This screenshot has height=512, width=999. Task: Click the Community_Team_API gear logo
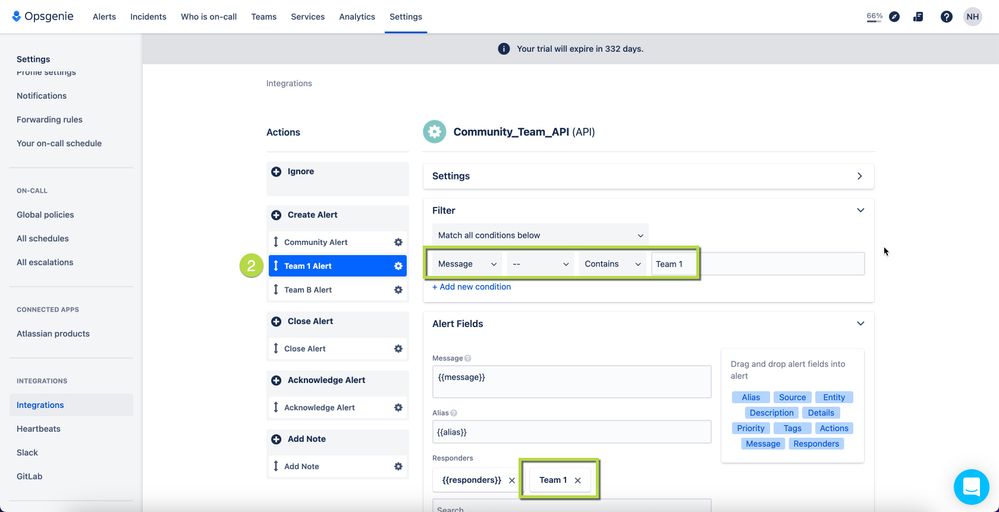pyautogui.click(x=435, y=132)
